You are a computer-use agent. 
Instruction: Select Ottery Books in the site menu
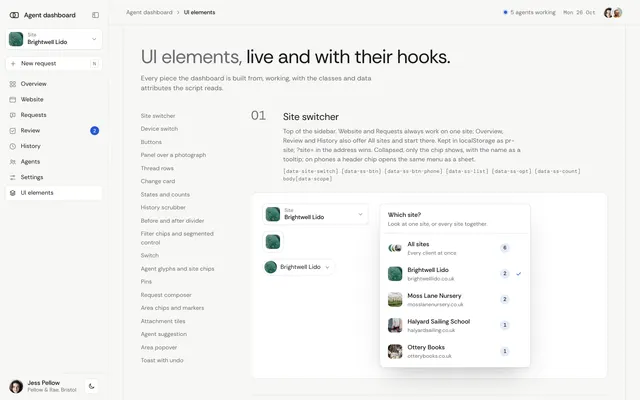[455, 351]
